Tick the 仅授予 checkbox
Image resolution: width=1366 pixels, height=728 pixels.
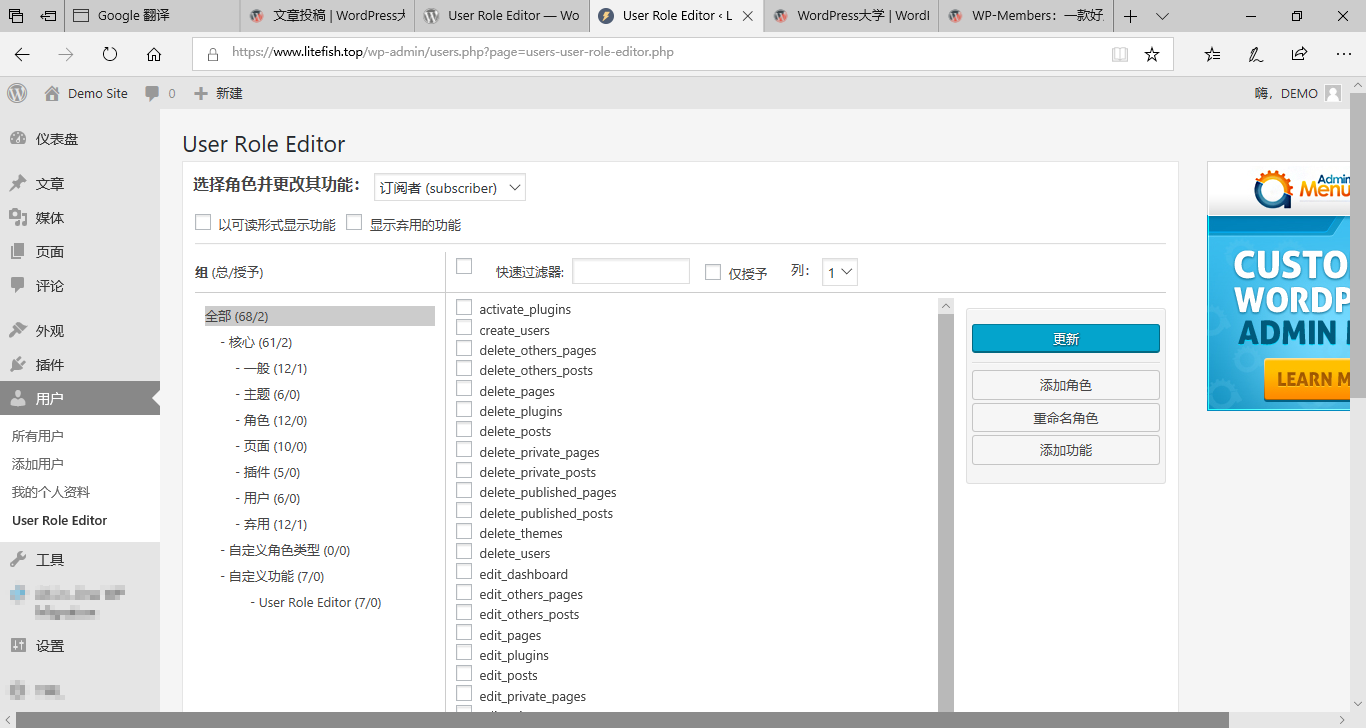[713, 272]
